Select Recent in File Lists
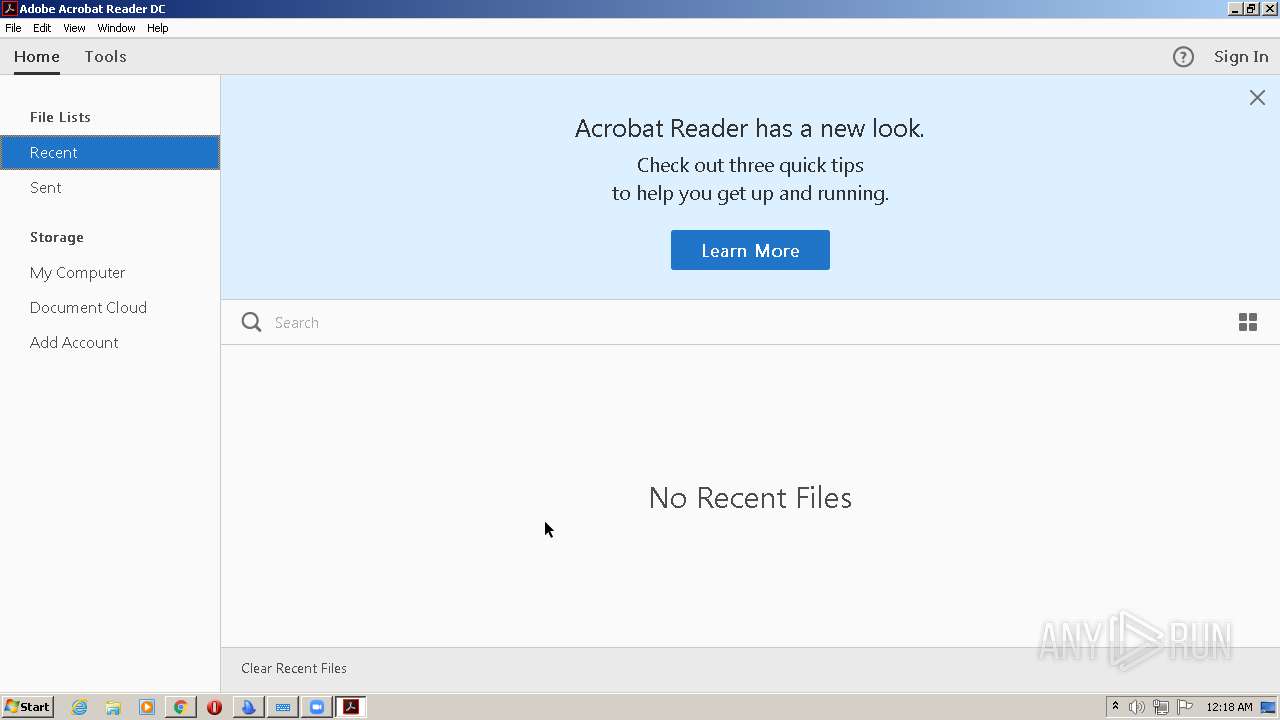The height and width of the screenshot is (720, 1280). point(110,152)
